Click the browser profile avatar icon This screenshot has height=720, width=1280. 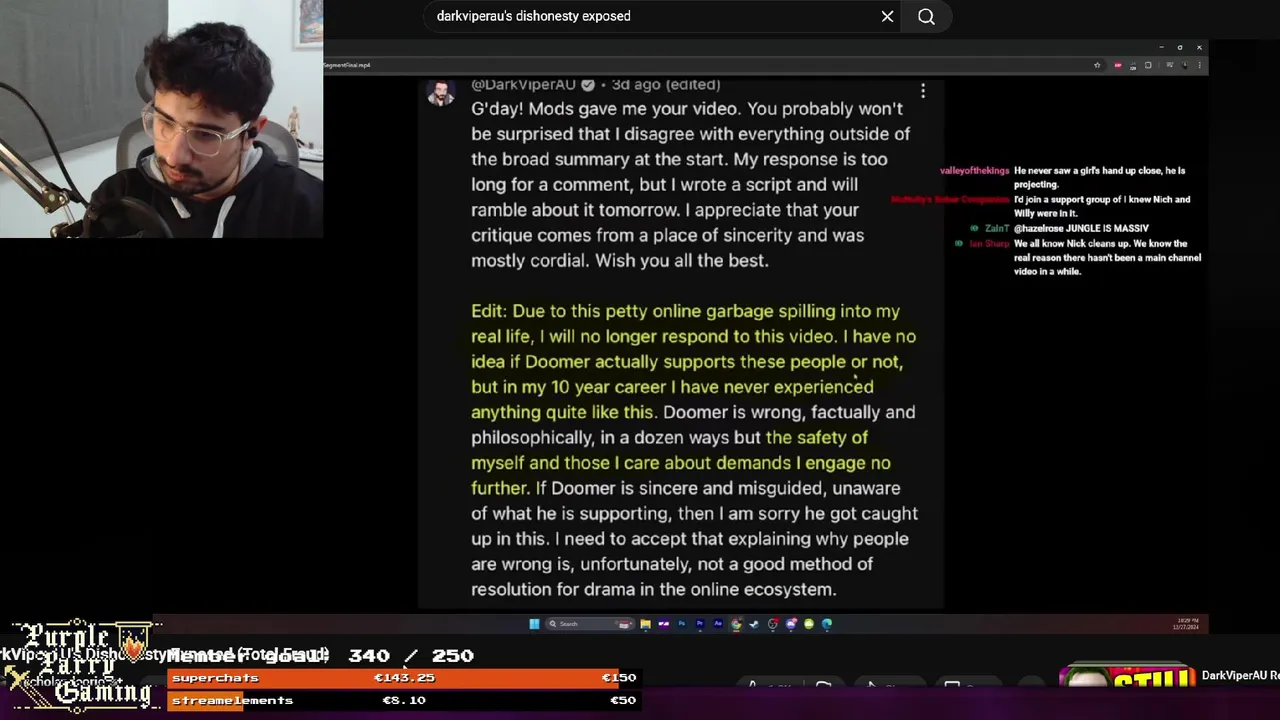pyautogui.click(x=1185, y=65)
